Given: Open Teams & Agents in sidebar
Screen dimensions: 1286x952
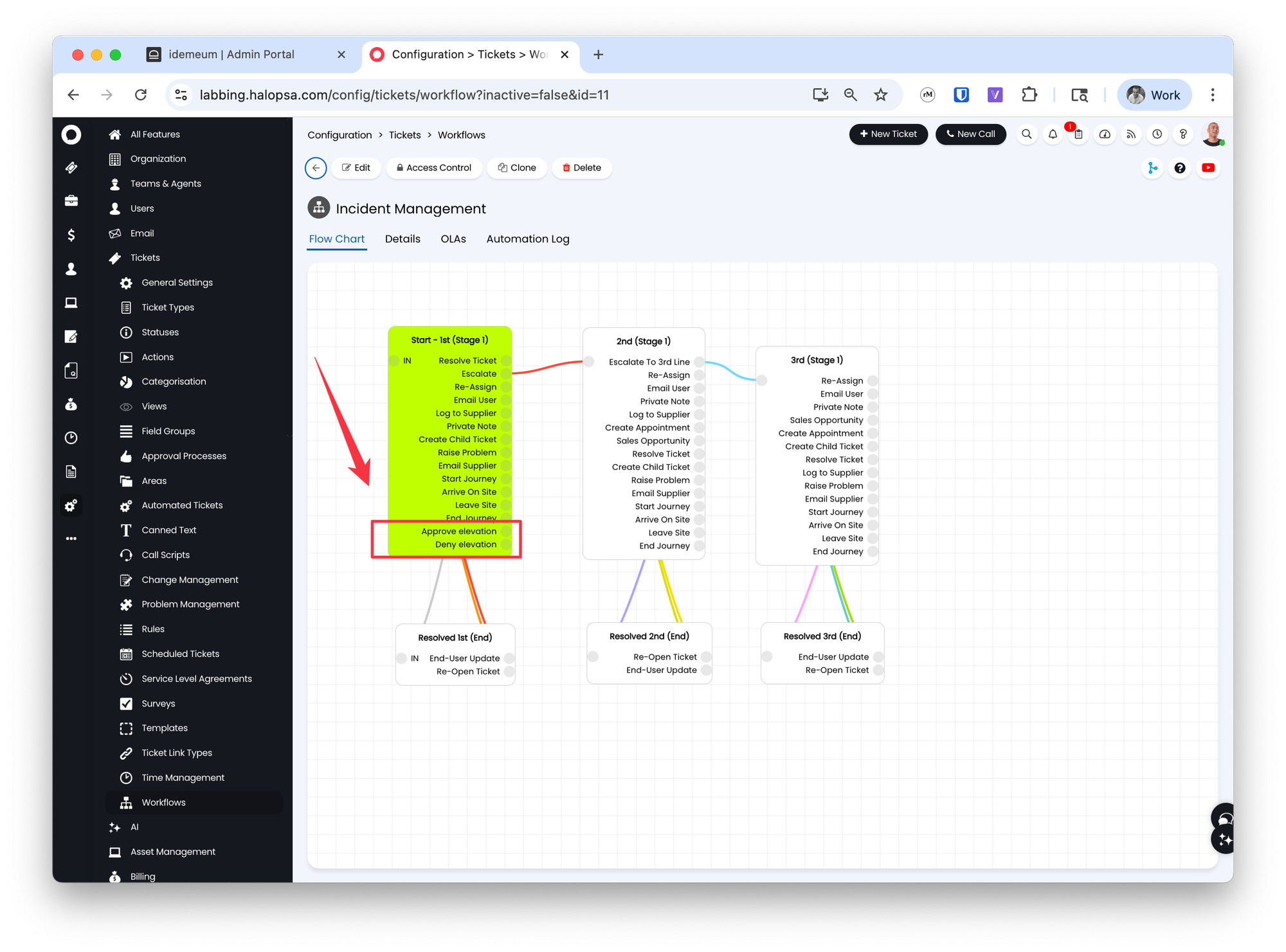Looking at the screenshot, I should tap(166, 184).
